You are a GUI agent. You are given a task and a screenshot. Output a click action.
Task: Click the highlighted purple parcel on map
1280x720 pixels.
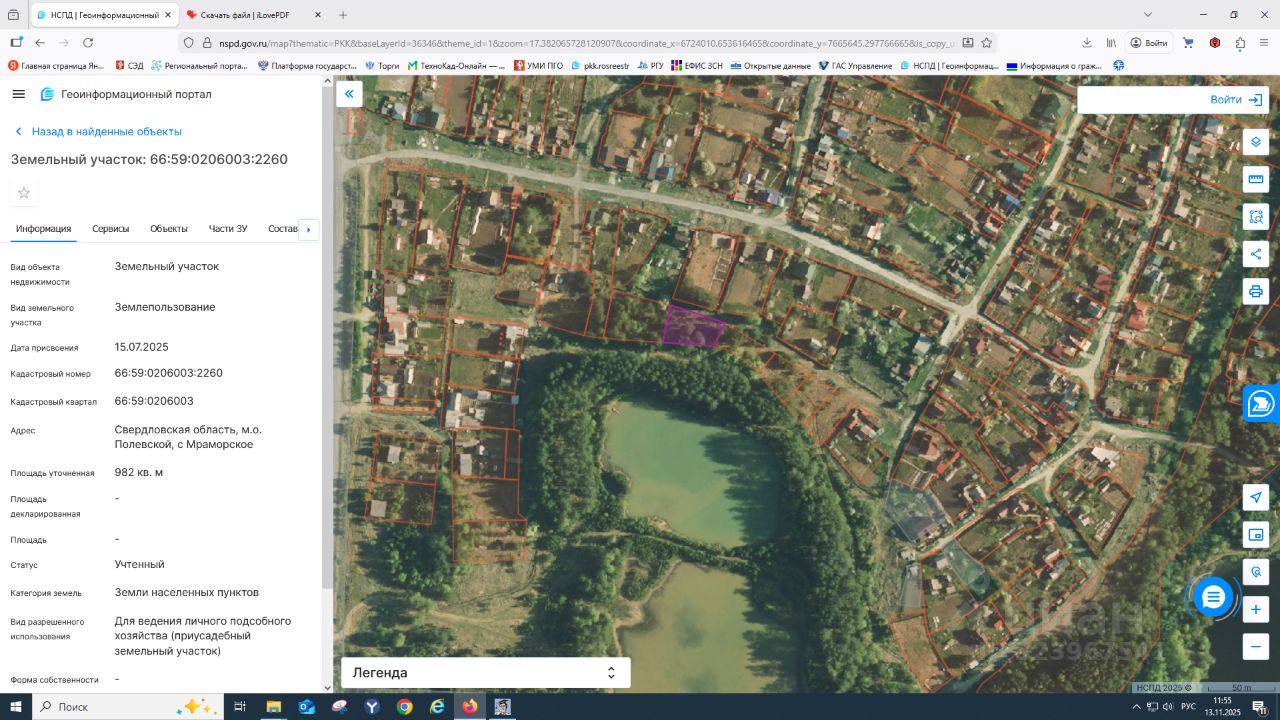[x=694, y=327]
